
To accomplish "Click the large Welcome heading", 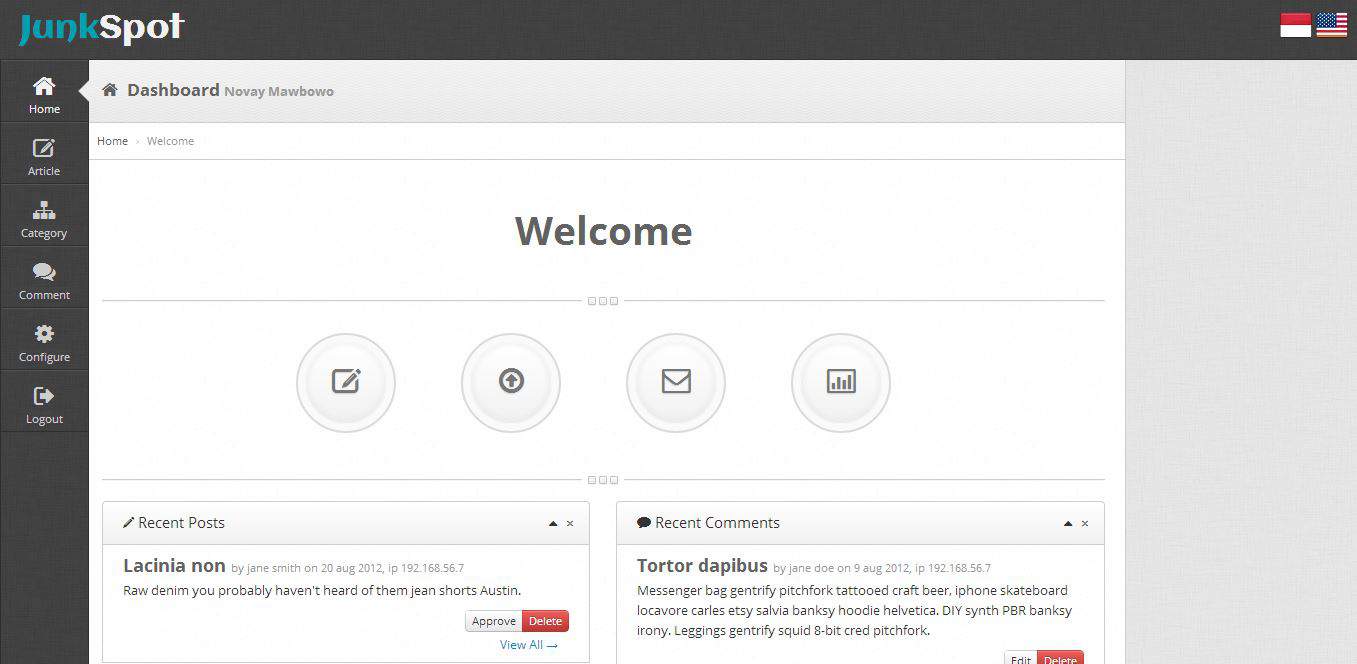I will tap(603, 231).
